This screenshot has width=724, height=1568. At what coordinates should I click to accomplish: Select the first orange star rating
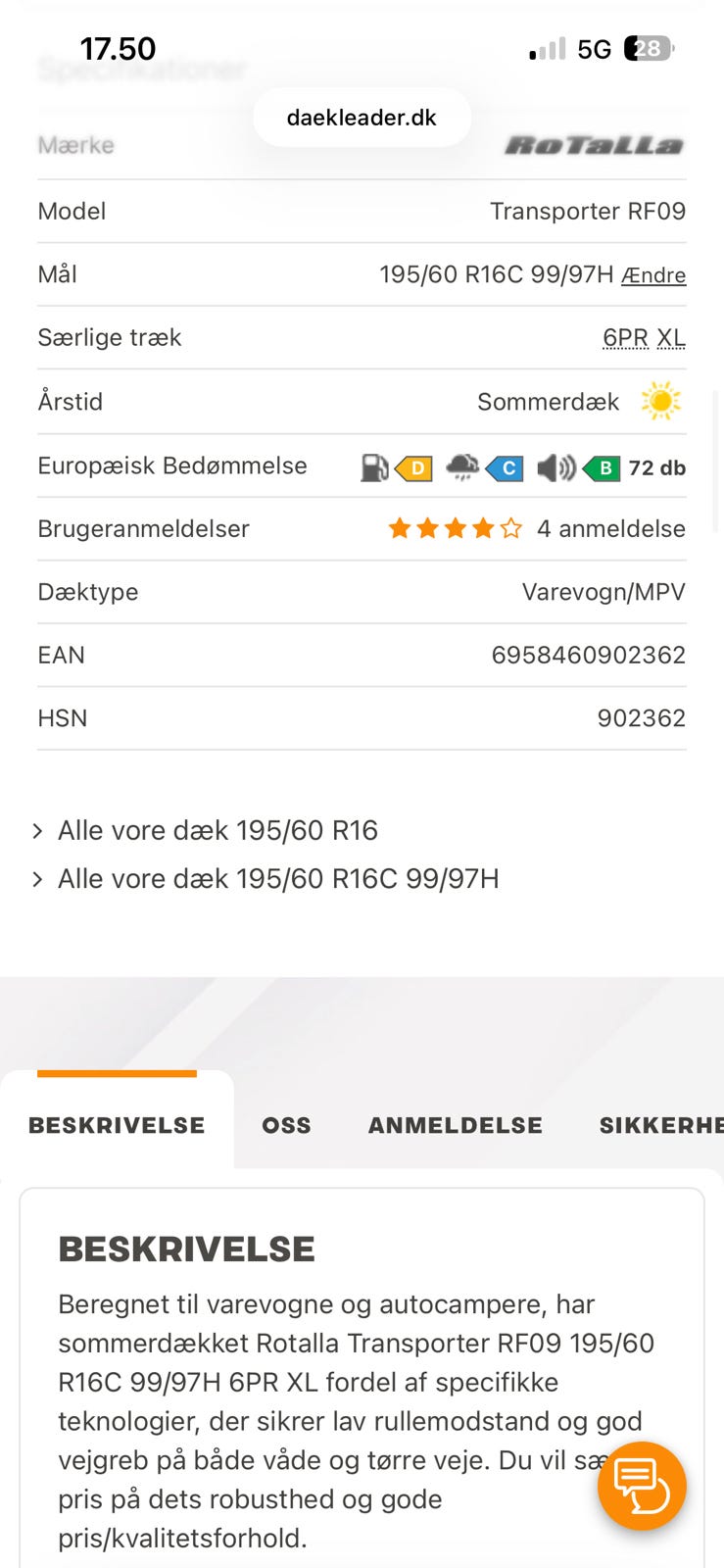(x=400, y=527)
